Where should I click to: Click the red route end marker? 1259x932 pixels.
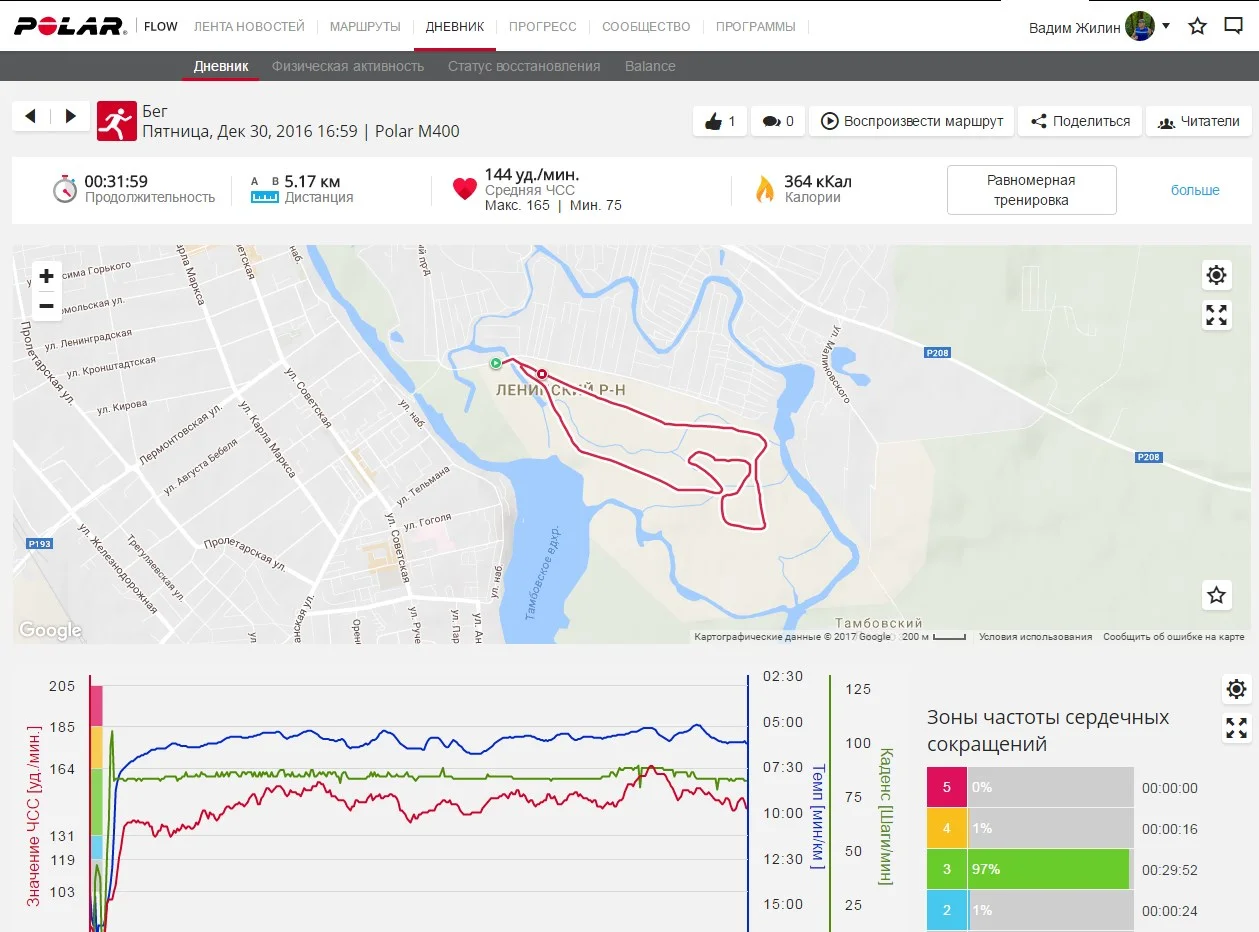(542, 374)
